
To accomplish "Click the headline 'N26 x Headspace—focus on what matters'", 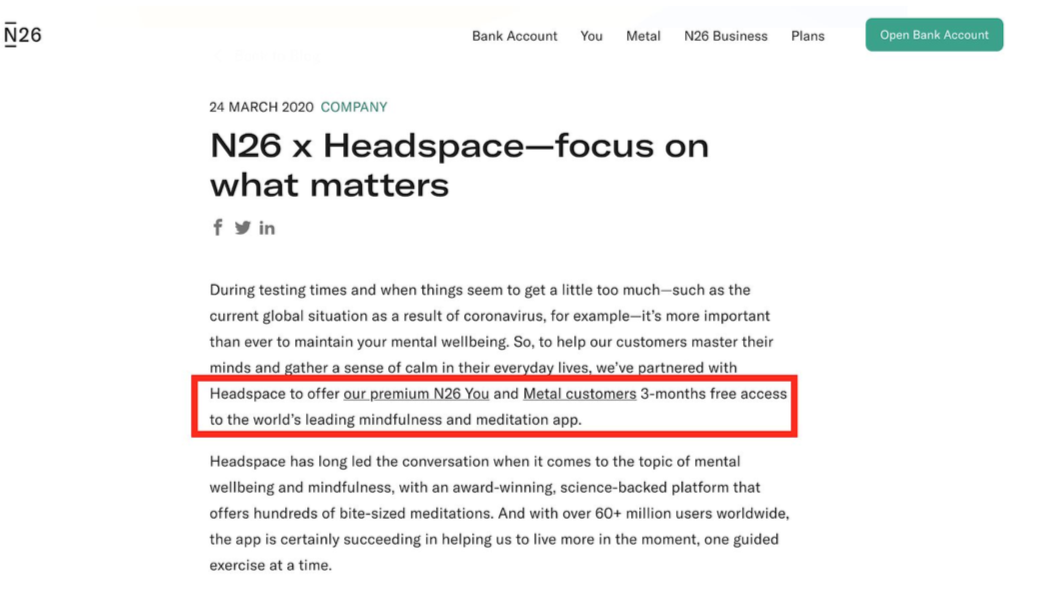I will (459, 165).
